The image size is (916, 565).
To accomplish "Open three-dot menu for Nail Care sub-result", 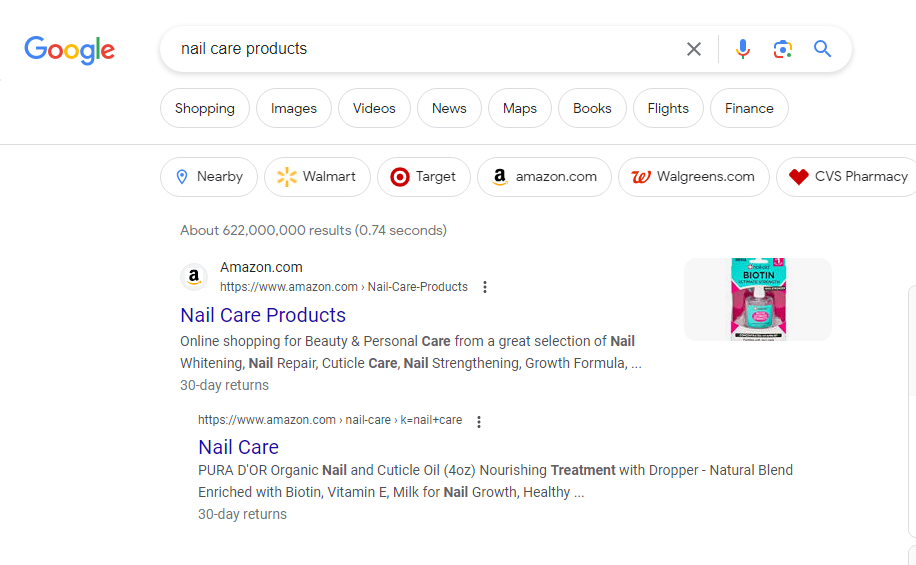I will click(479, 421).
